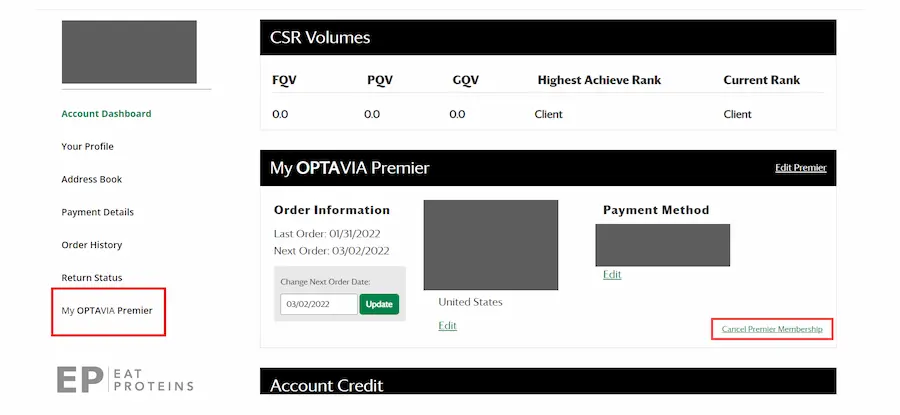The image size is (900, 415).
Task: Edit the United States shipping address
Action: 447,325
